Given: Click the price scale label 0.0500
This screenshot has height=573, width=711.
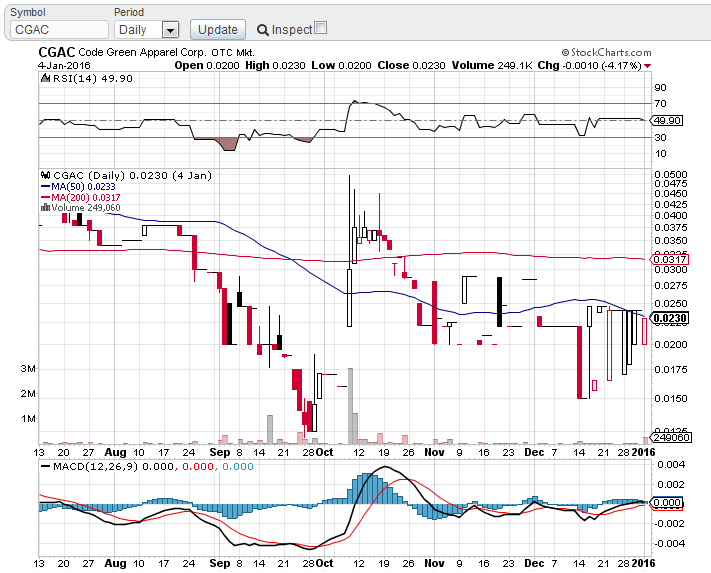Looking at the screenshot, I should click(671, 175).
